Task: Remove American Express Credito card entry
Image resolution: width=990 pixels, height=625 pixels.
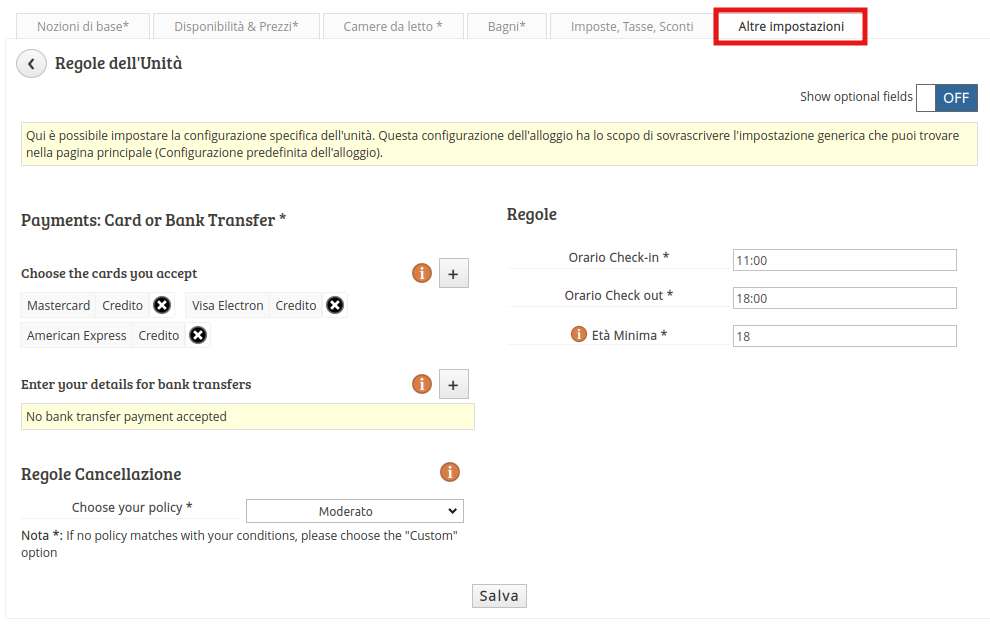Action: coord(198,335)
